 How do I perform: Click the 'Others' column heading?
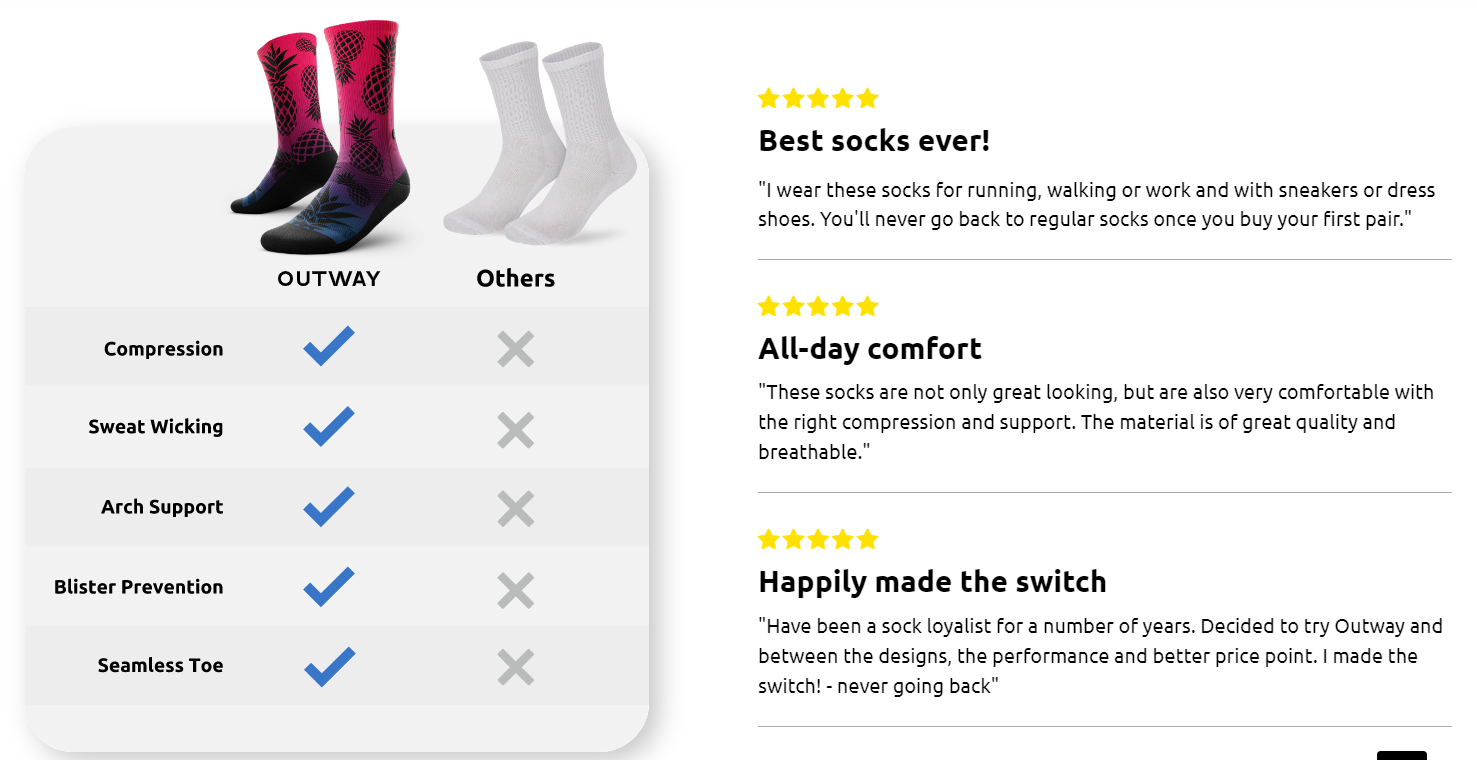click(x=515, y=278)
